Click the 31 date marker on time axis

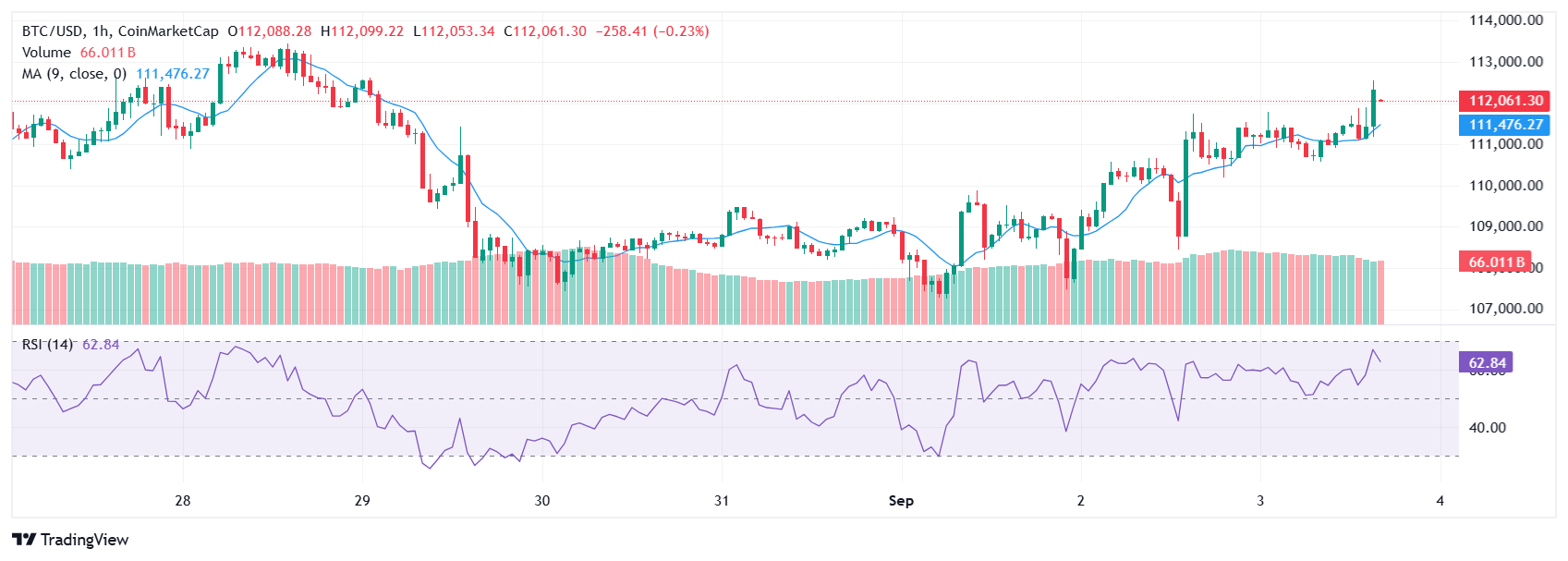[x=722, y=501]
